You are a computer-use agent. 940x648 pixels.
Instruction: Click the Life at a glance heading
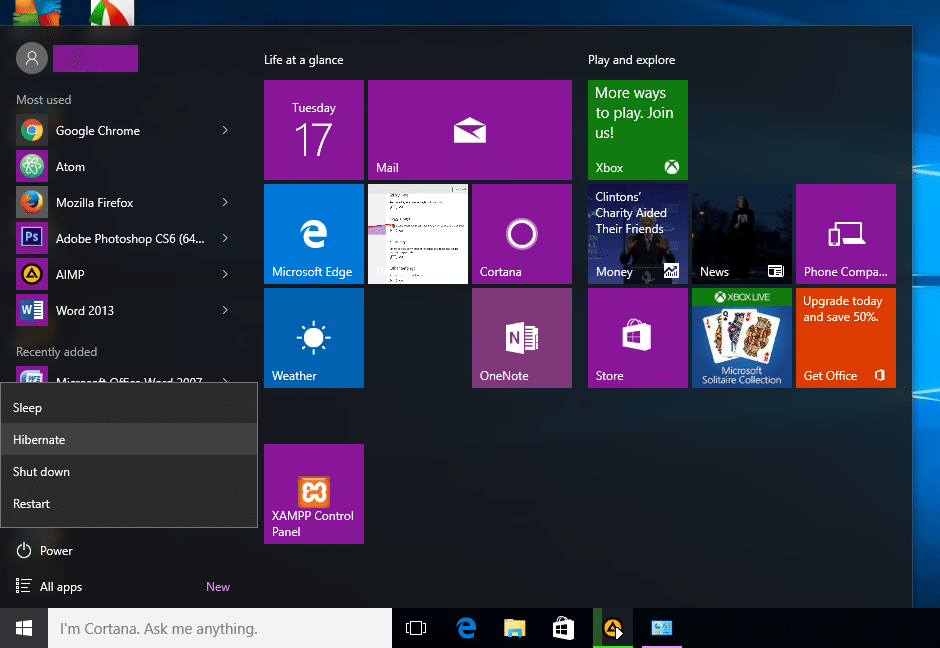[303, 60]
